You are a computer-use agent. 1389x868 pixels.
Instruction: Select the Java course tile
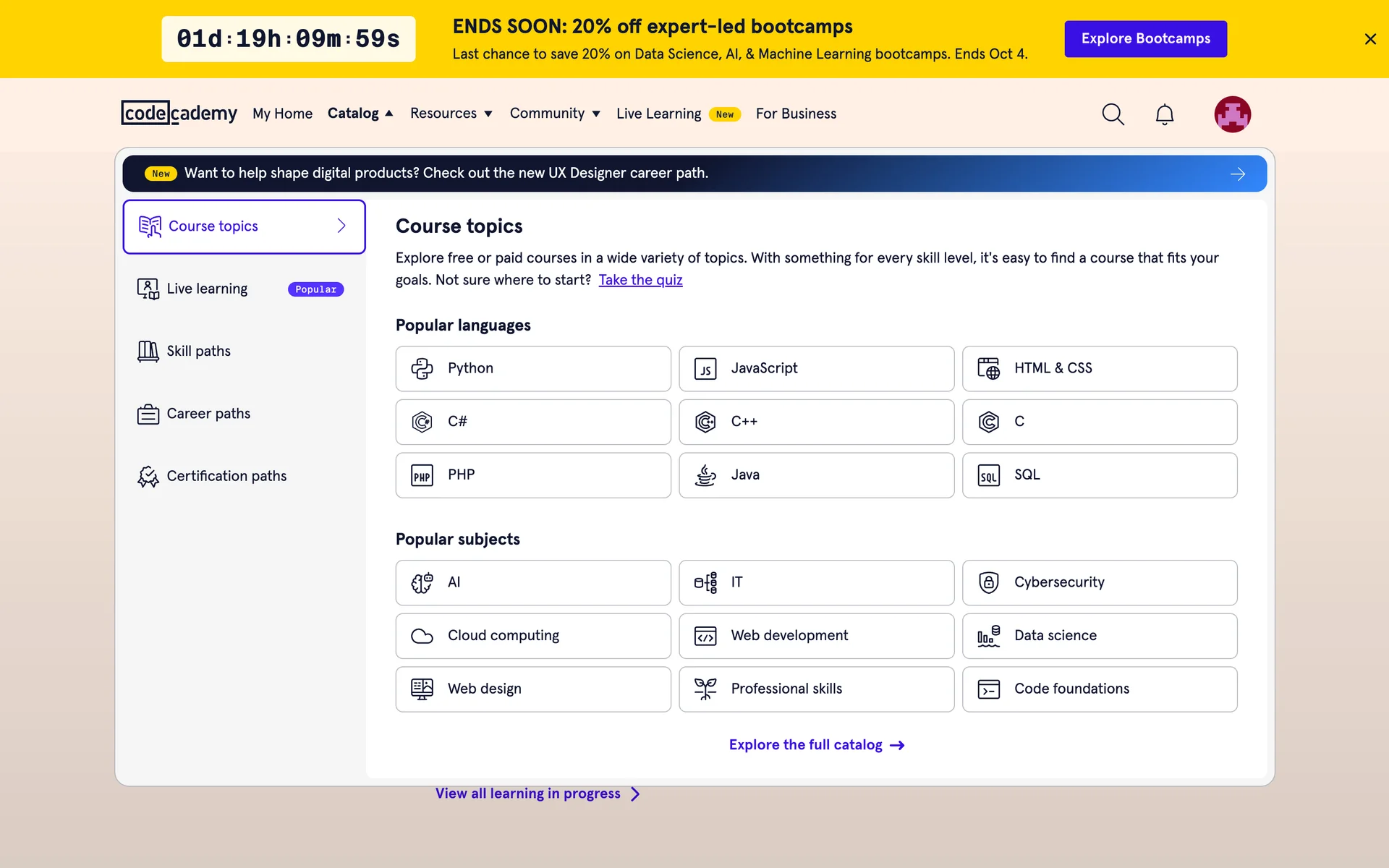[x=816, y=475]
